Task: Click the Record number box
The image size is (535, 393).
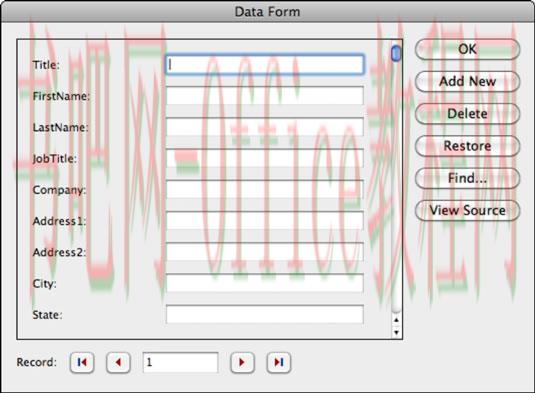Action: 180,362
